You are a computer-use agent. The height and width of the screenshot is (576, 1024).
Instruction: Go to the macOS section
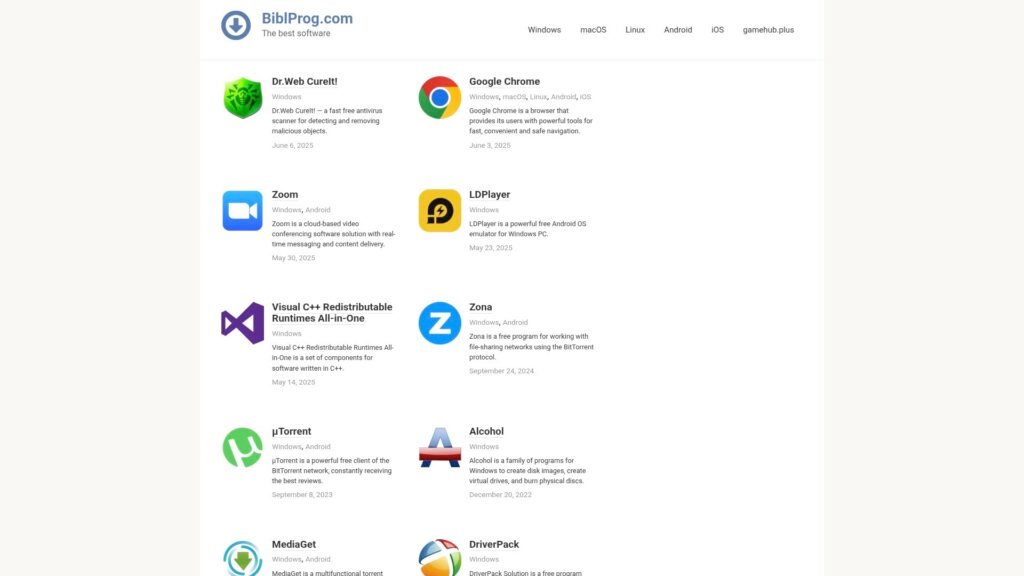(x=593, y=30)
